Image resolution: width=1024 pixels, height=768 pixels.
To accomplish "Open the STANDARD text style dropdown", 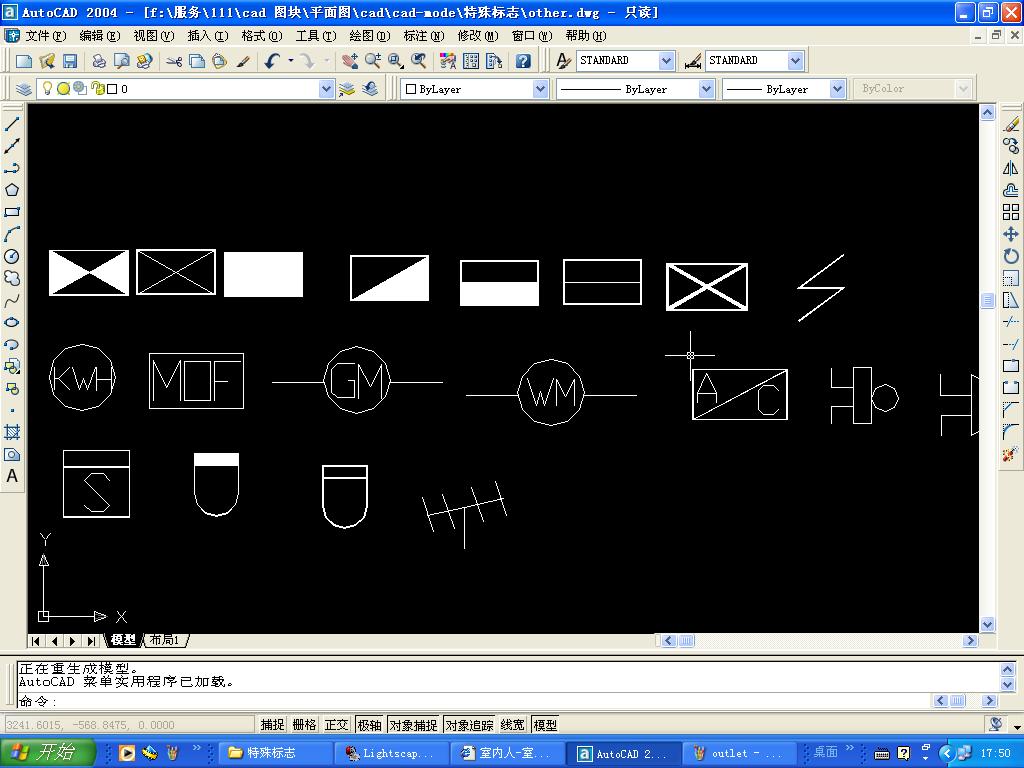I will coord(666,61).
